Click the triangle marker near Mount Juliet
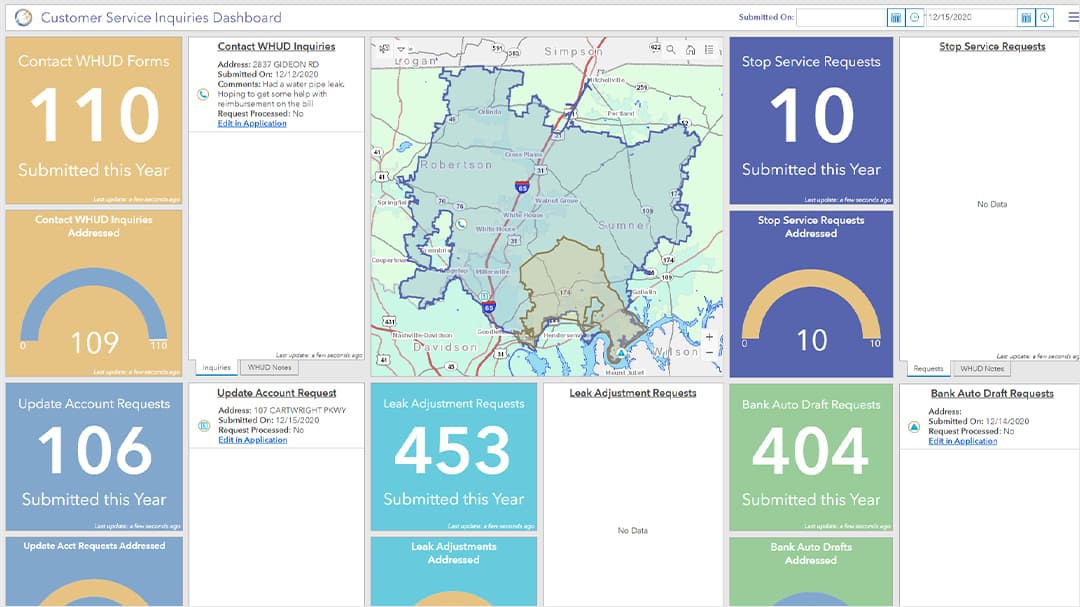This screenshot has width=1080, height=607. tap(621, 353)
